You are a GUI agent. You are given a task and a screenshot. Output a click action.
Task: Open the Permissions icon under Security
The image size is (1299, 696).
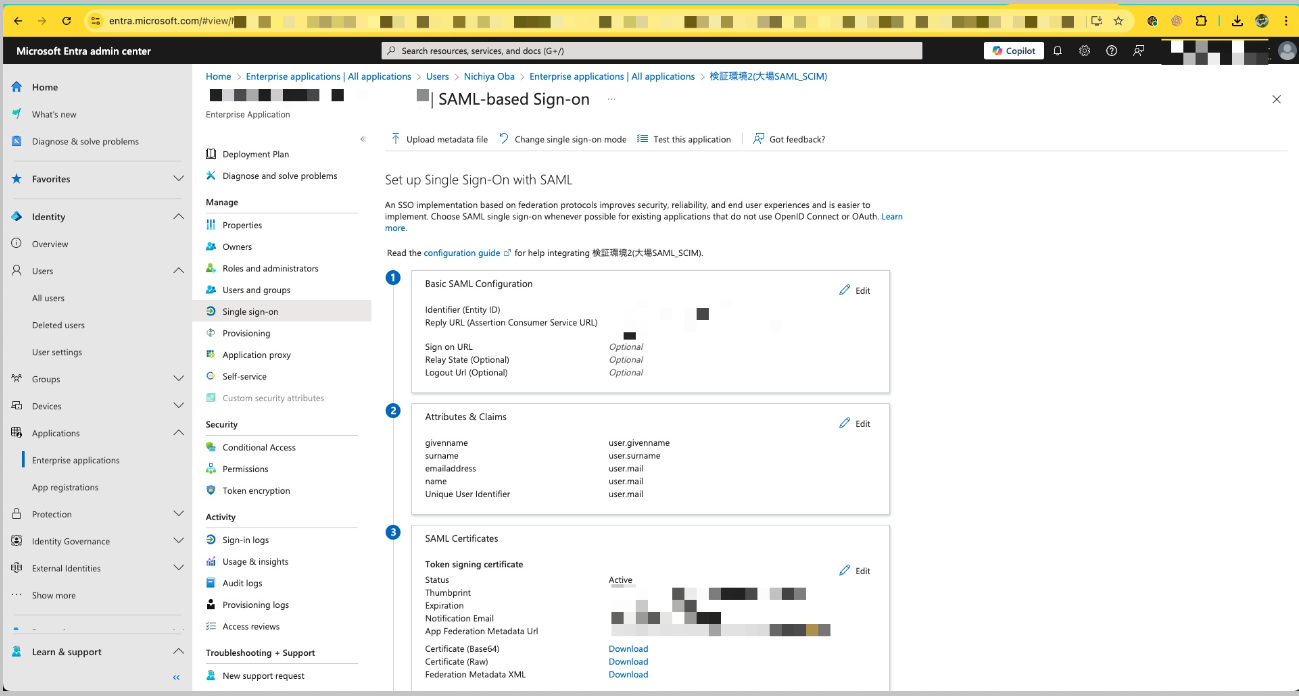(211, 469)
